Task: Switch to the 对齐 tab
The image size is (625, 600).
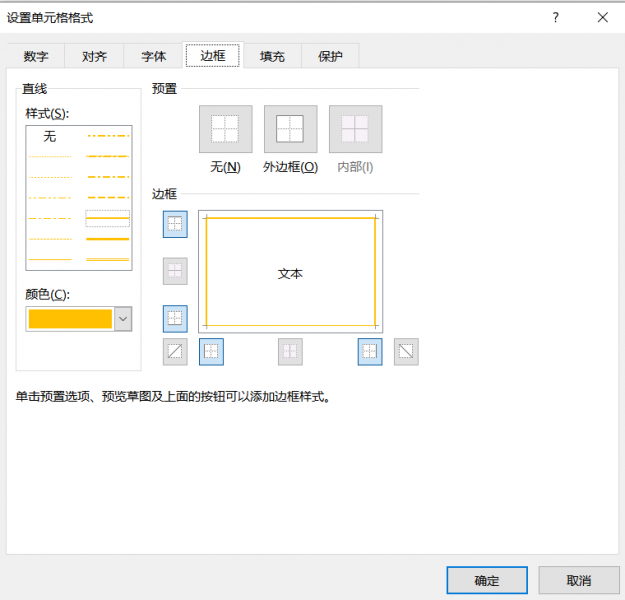Action: point(94,56)
